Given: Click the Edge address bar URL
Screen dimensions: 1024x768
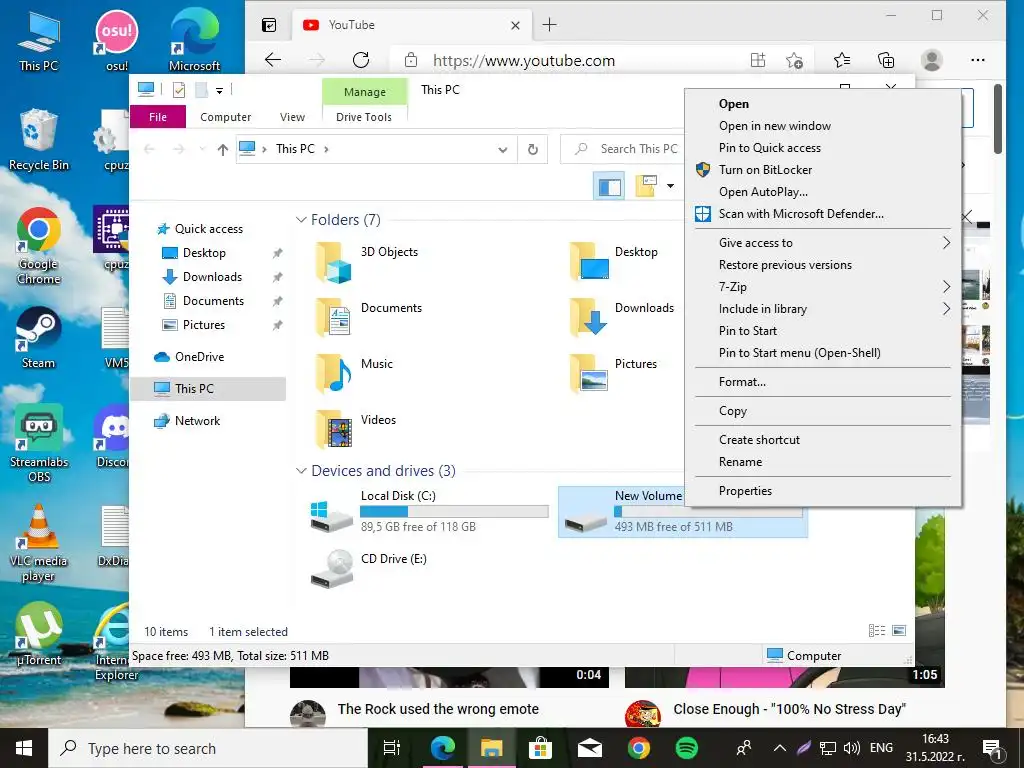Looking at the screenshot, I should pyautogui.click(x=524, y=61).
